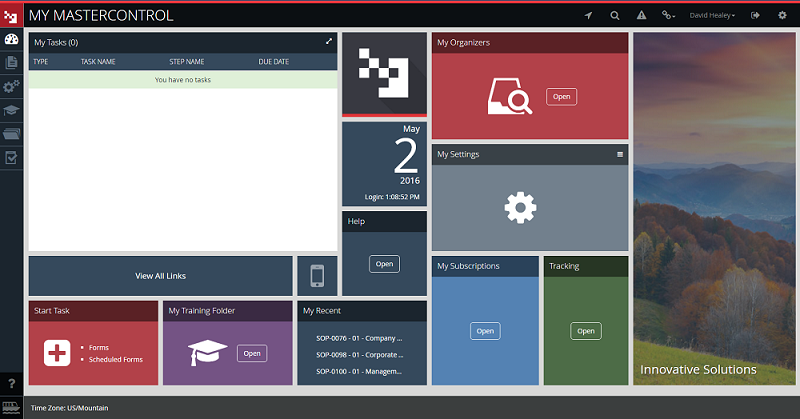The width and height of the screenshot is (800, 419).
Task: Click the May 2 2016 date tile
Action: click(x=384, y=164)
